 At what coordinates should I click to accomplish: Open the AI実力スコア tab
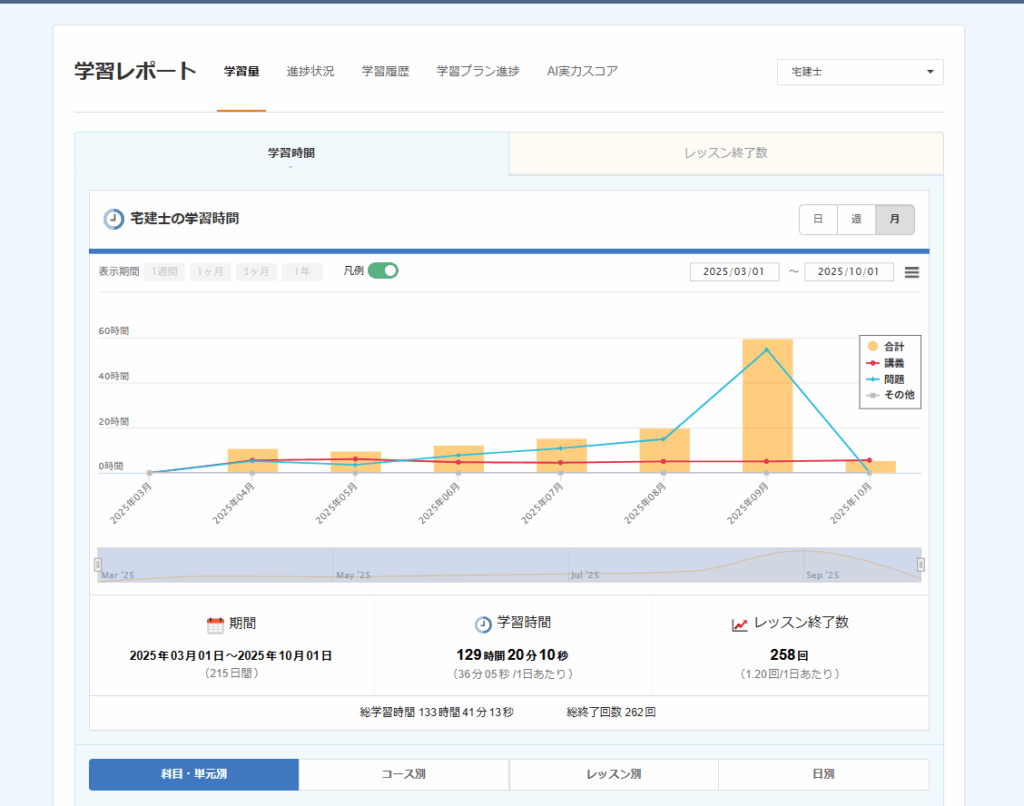(582, 72)
